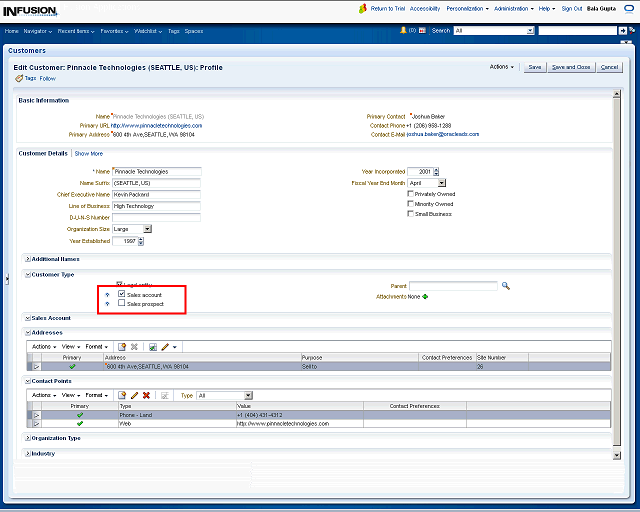This screenshot has height=512, width=640.
Task: Open the Watchlist menu
Action: 148,31
